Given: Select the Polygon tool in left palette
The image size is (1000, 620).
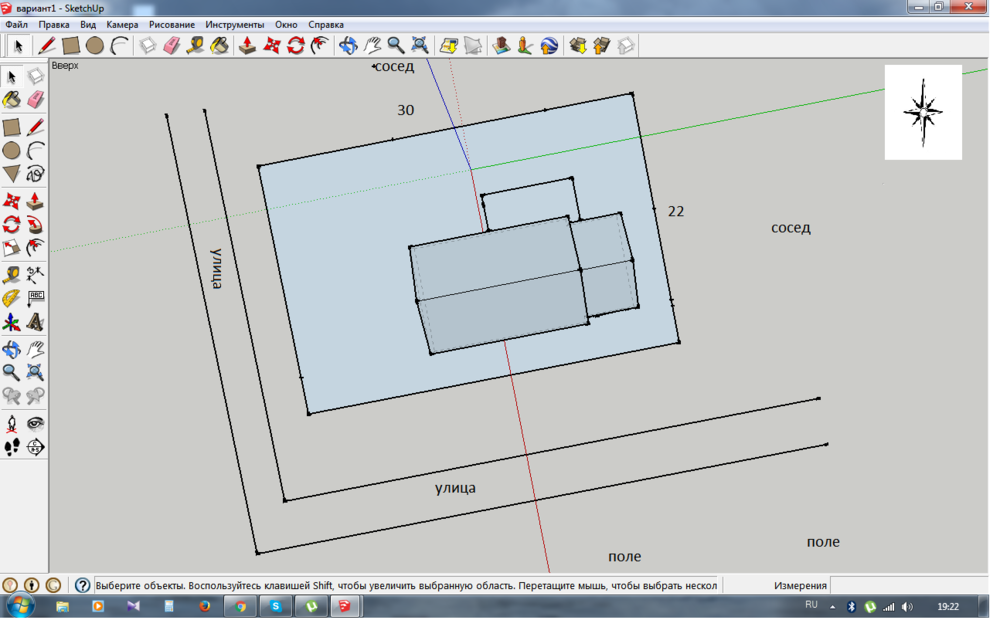Looking at the screenshot, I should click(x=11, y=174).
